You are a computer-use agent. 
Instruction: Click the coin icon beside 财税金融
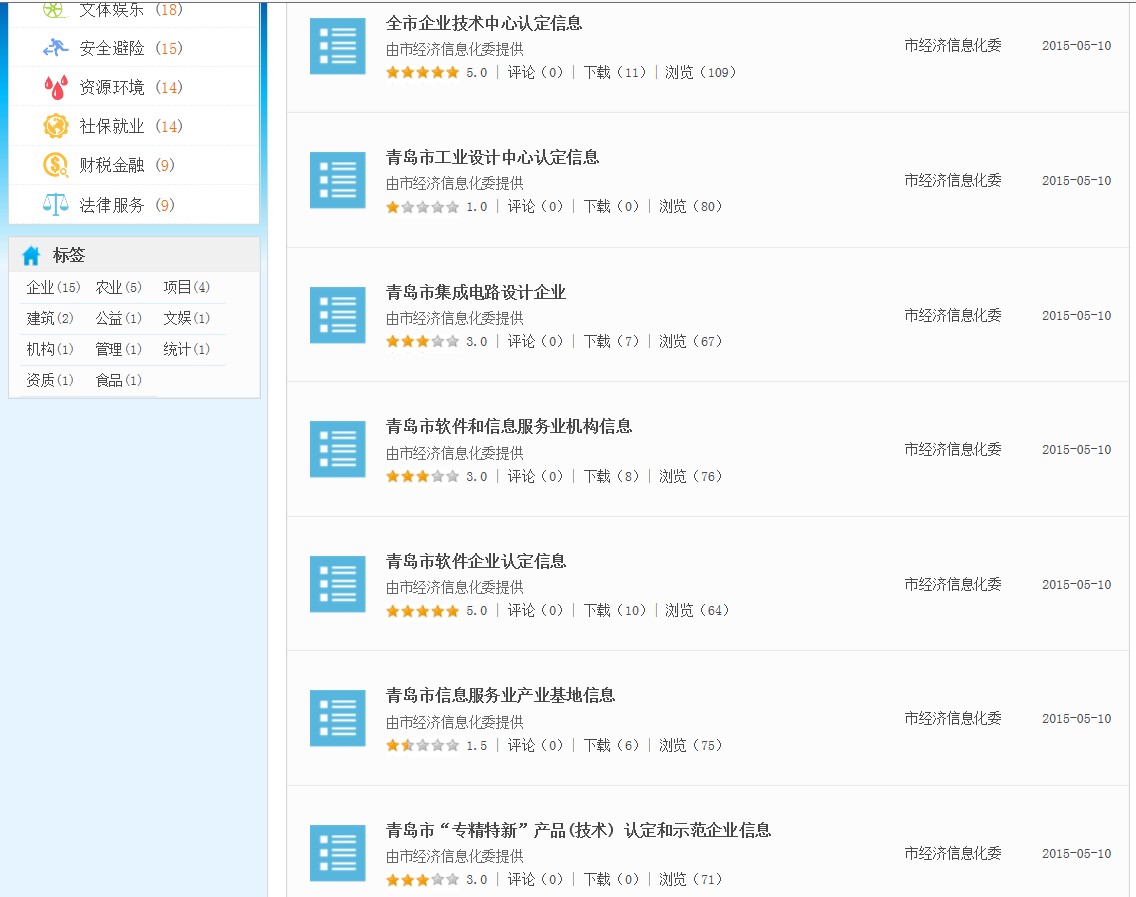(56, 165)
